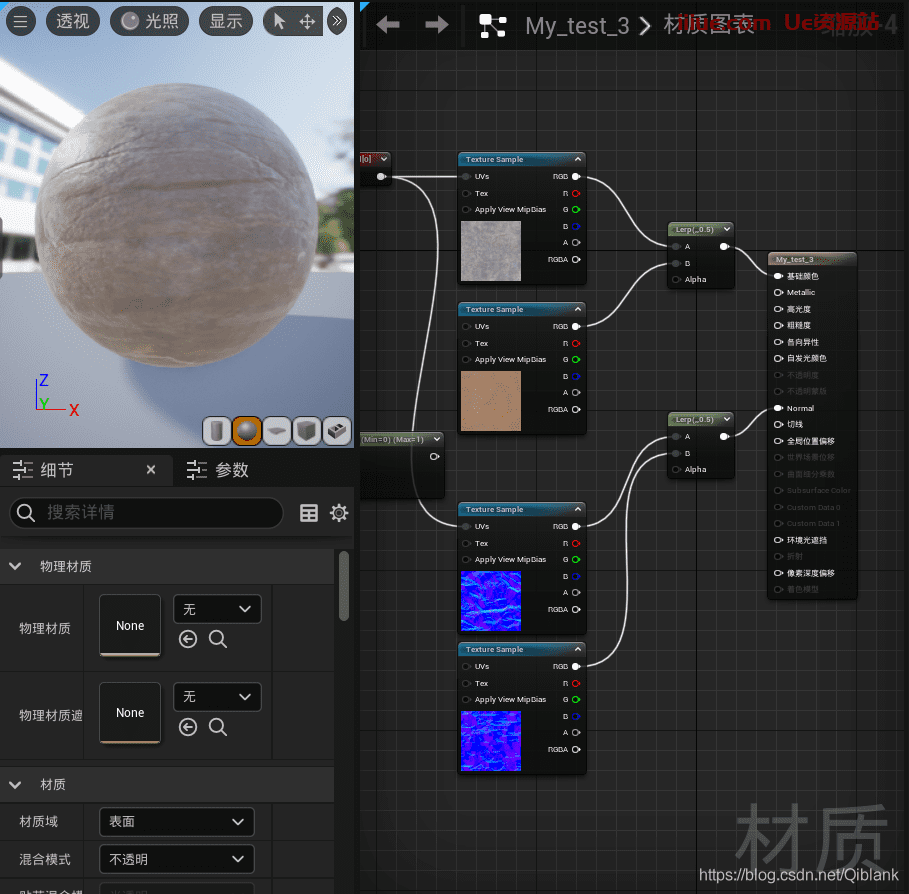This screenshot has height=894, width=909.
Task: Open the viewport hamburger menu icon
Action: [x=21, y=20]
